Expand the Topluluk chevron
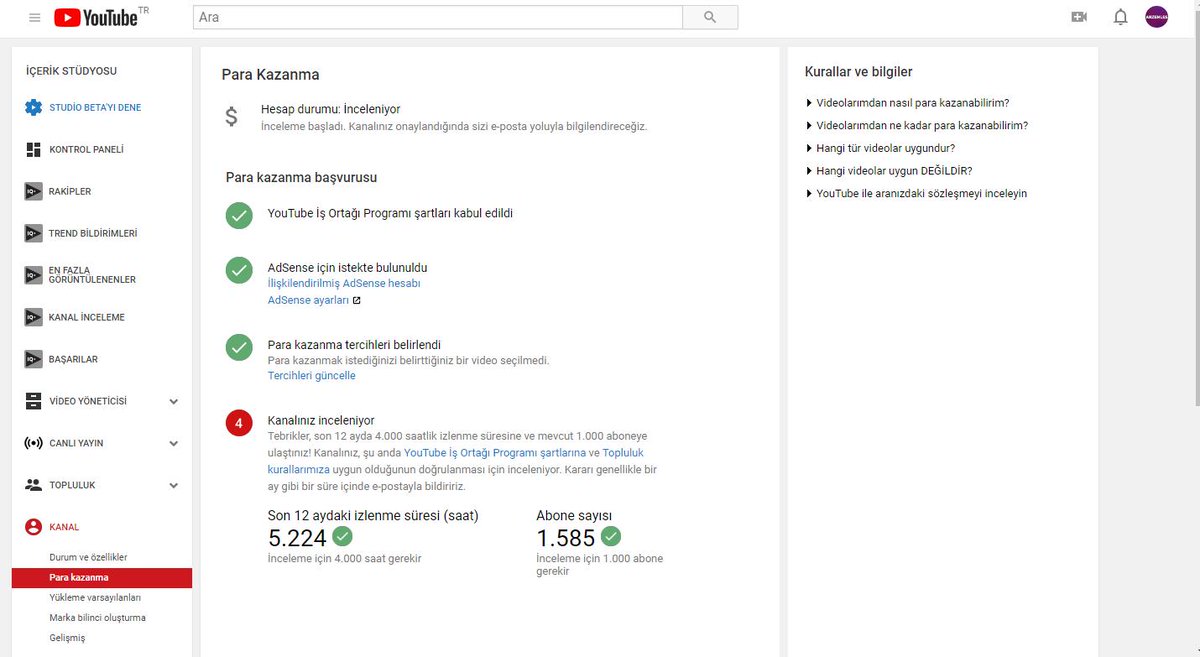The height and width of the screenshot is (657, 1200). point(173,486)
